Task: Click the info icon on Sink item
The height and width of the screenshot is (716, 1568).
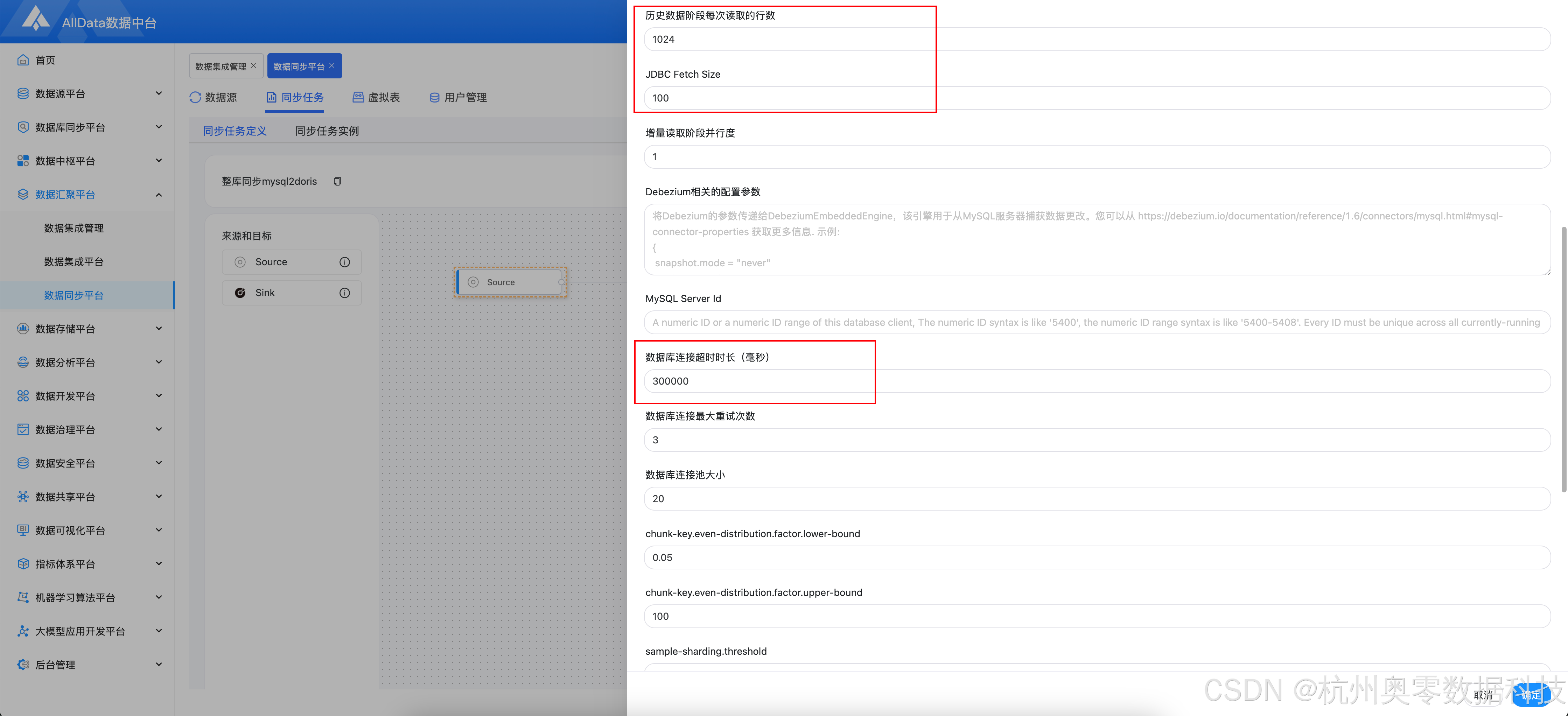Action: (344, 293)
